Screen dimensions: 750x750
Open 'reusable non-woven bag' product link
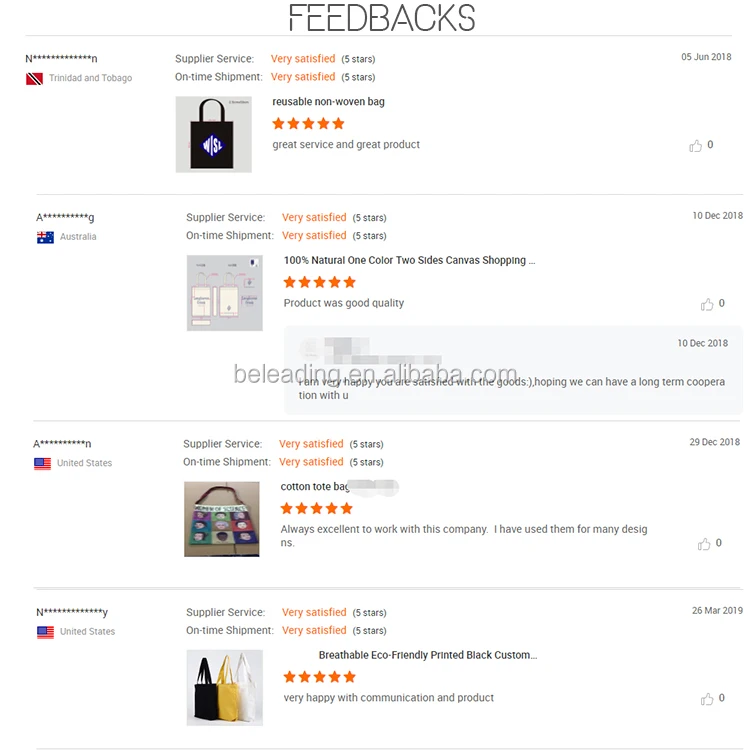[328, 102]
